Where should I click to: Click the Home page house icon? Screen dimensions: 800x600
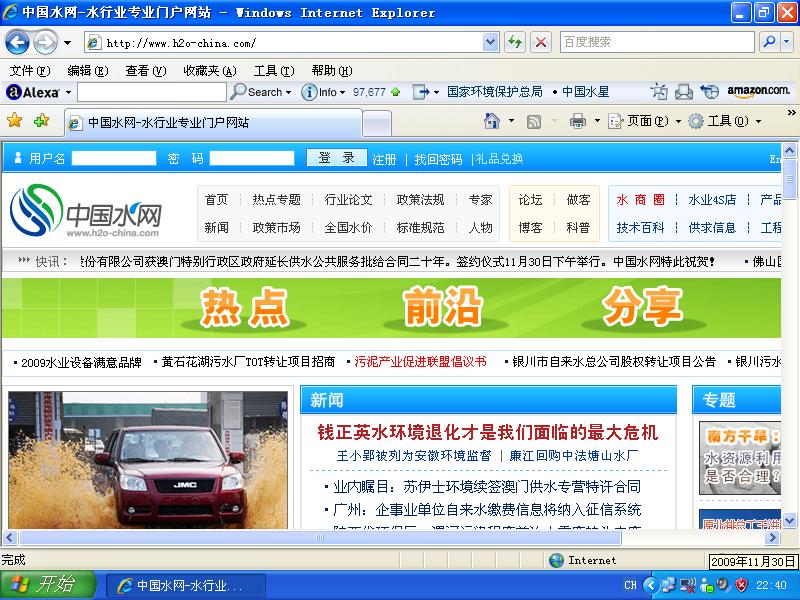click(x=492, y=121)
